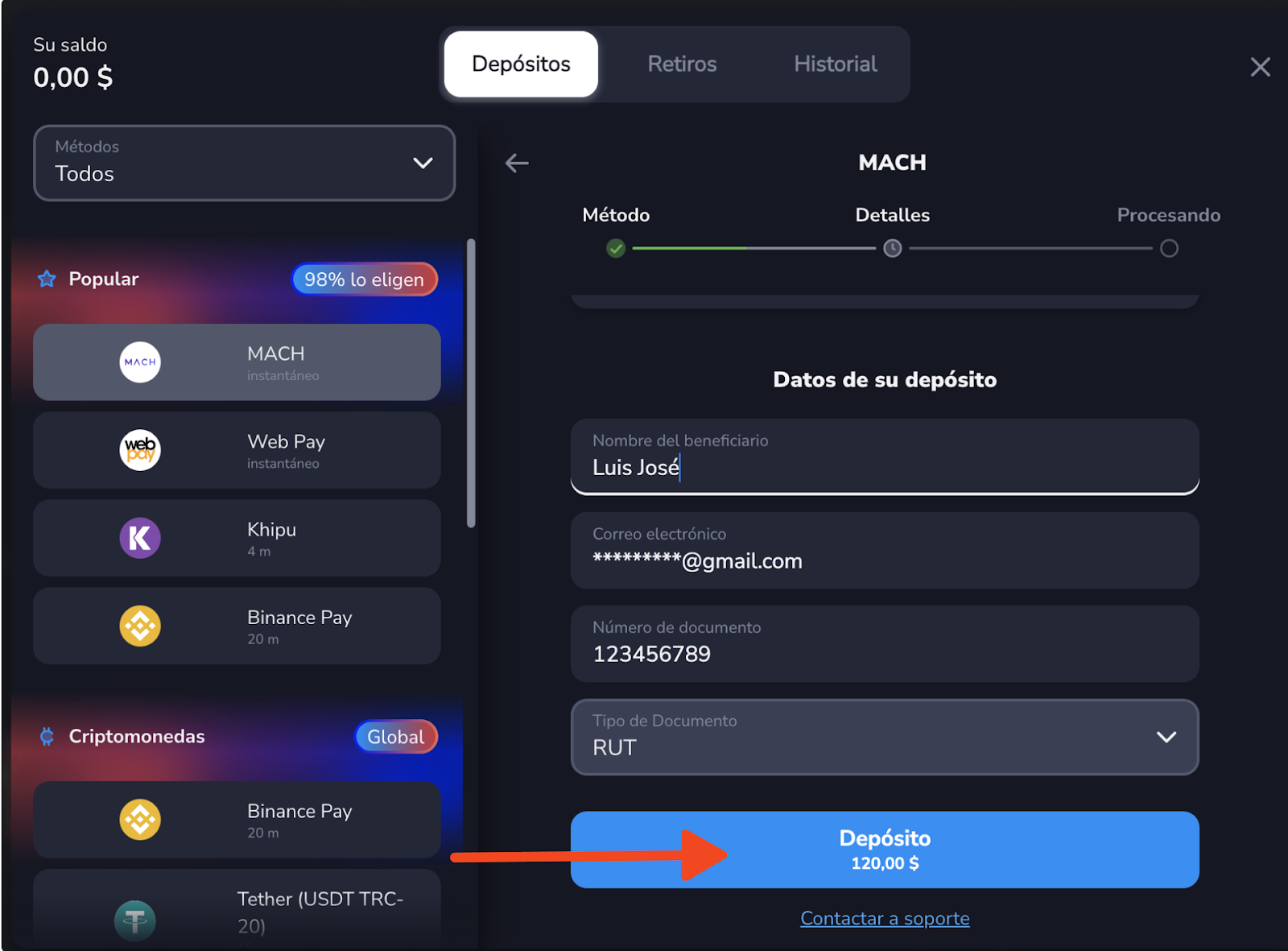Click the chevron in the RUT field
Viewport: 1288px width, 951px height.
(x=1166, y=737)
